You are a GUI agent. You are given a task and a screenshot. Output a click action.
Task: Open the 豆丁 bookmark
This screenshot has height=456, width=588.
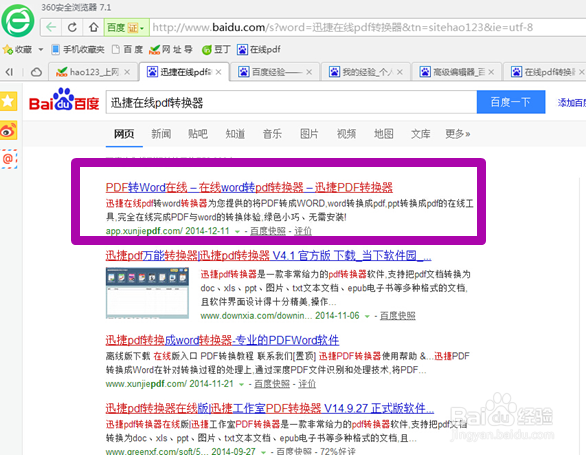tap(216, 50)
